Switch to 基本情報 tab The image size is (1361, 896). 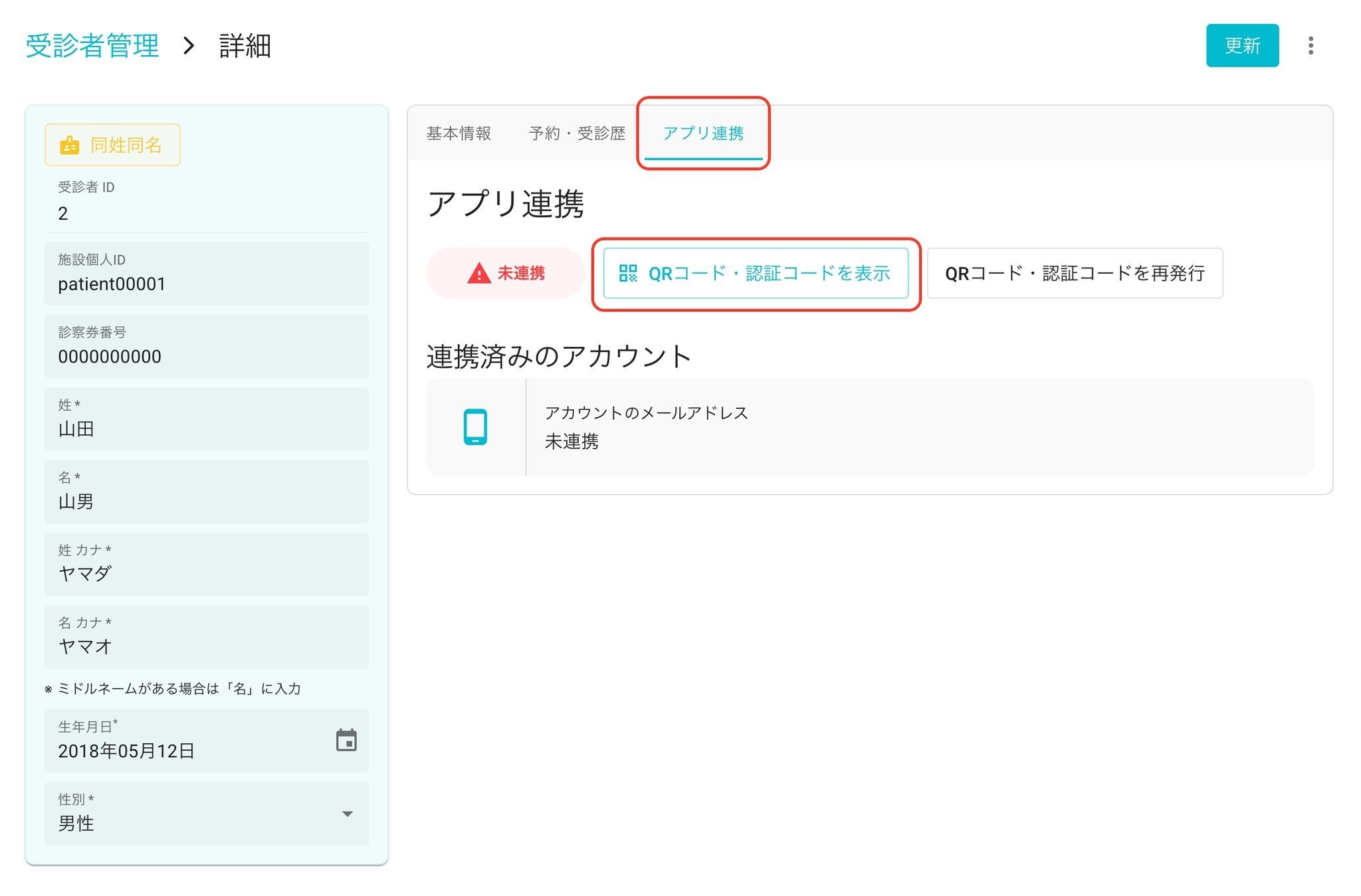tap(459, 134)
